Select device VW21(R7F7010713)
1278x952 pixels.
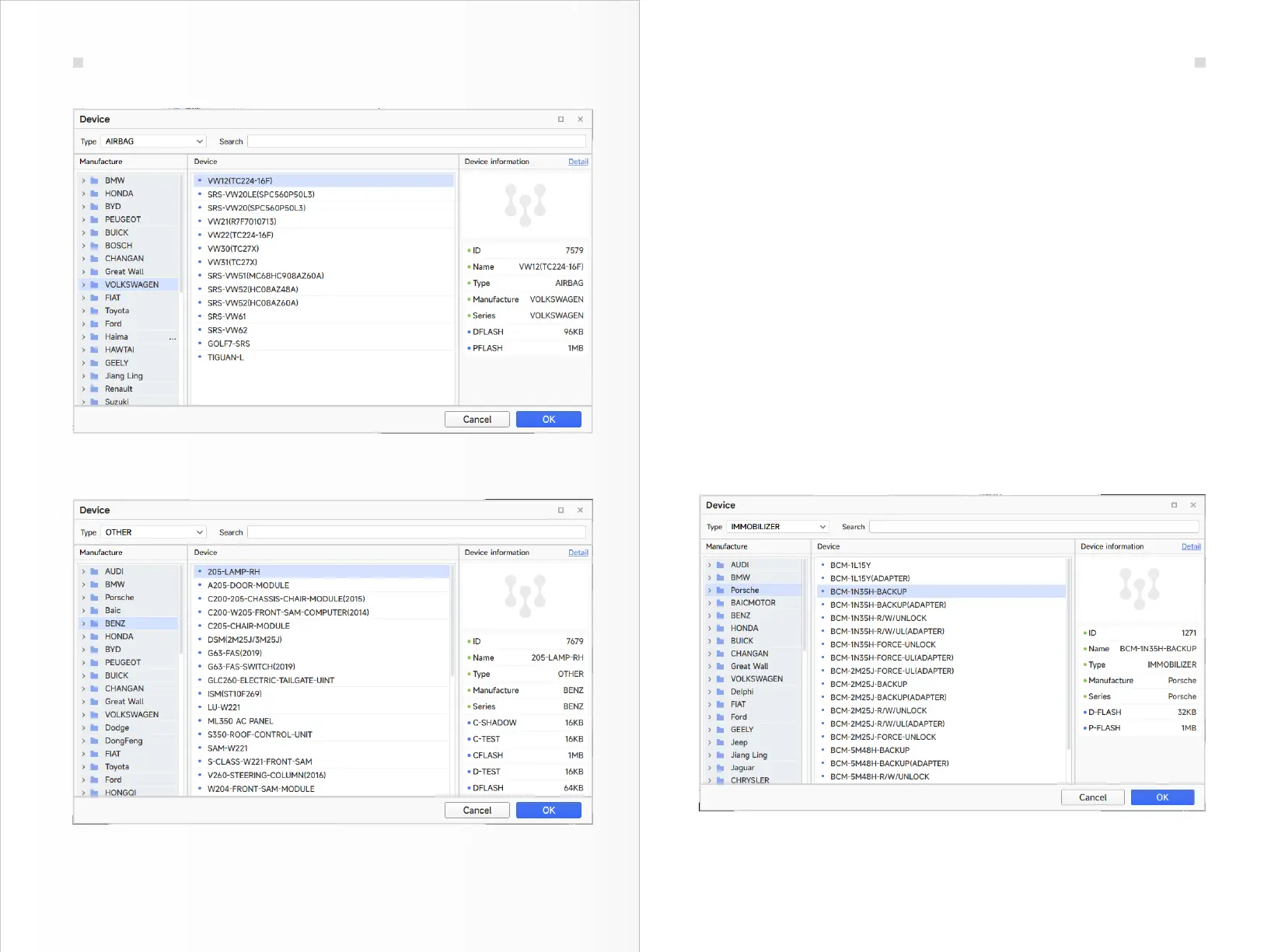pos(323,221)
